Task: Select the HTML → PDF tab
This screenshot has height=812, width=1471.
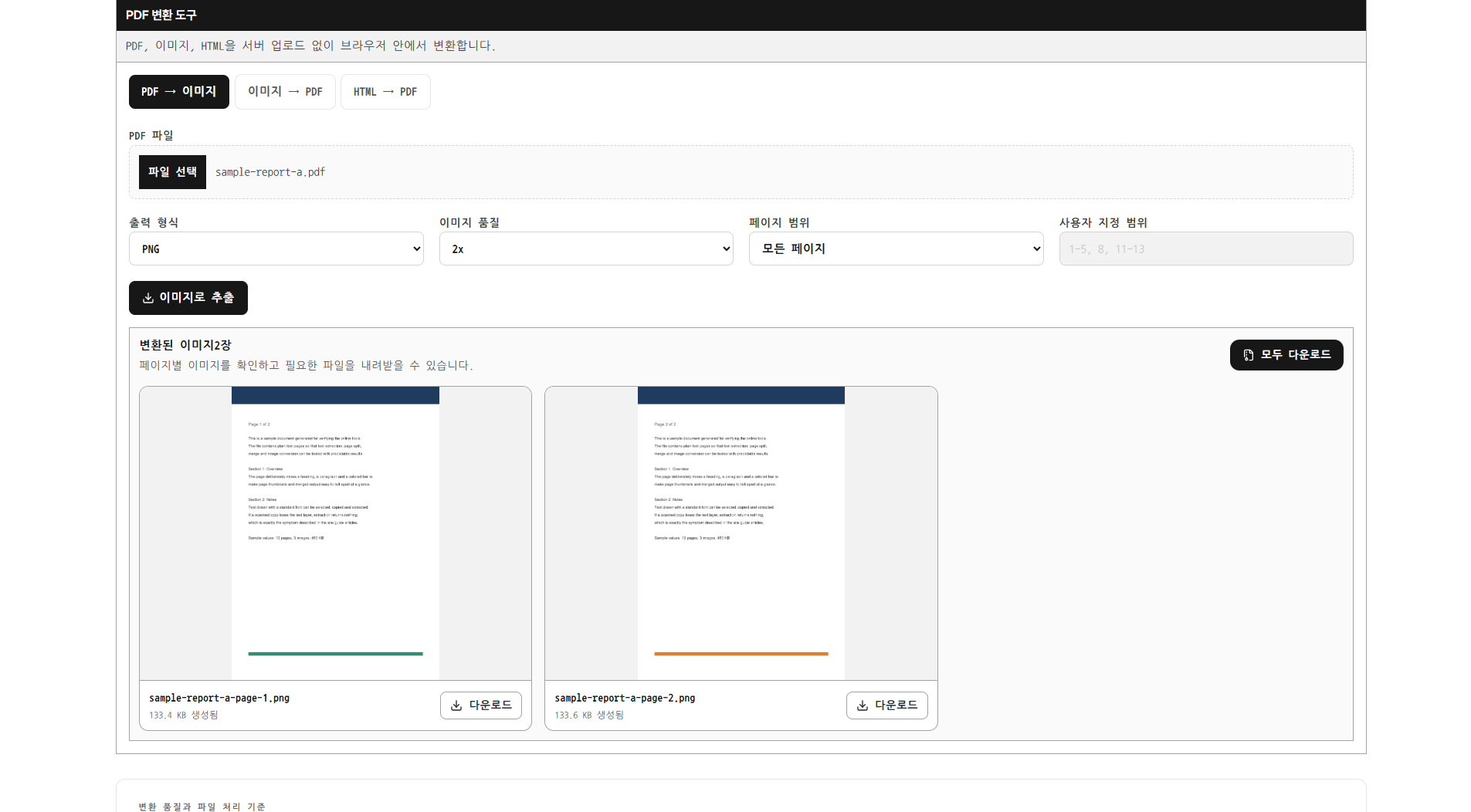Action: point(385,92)
